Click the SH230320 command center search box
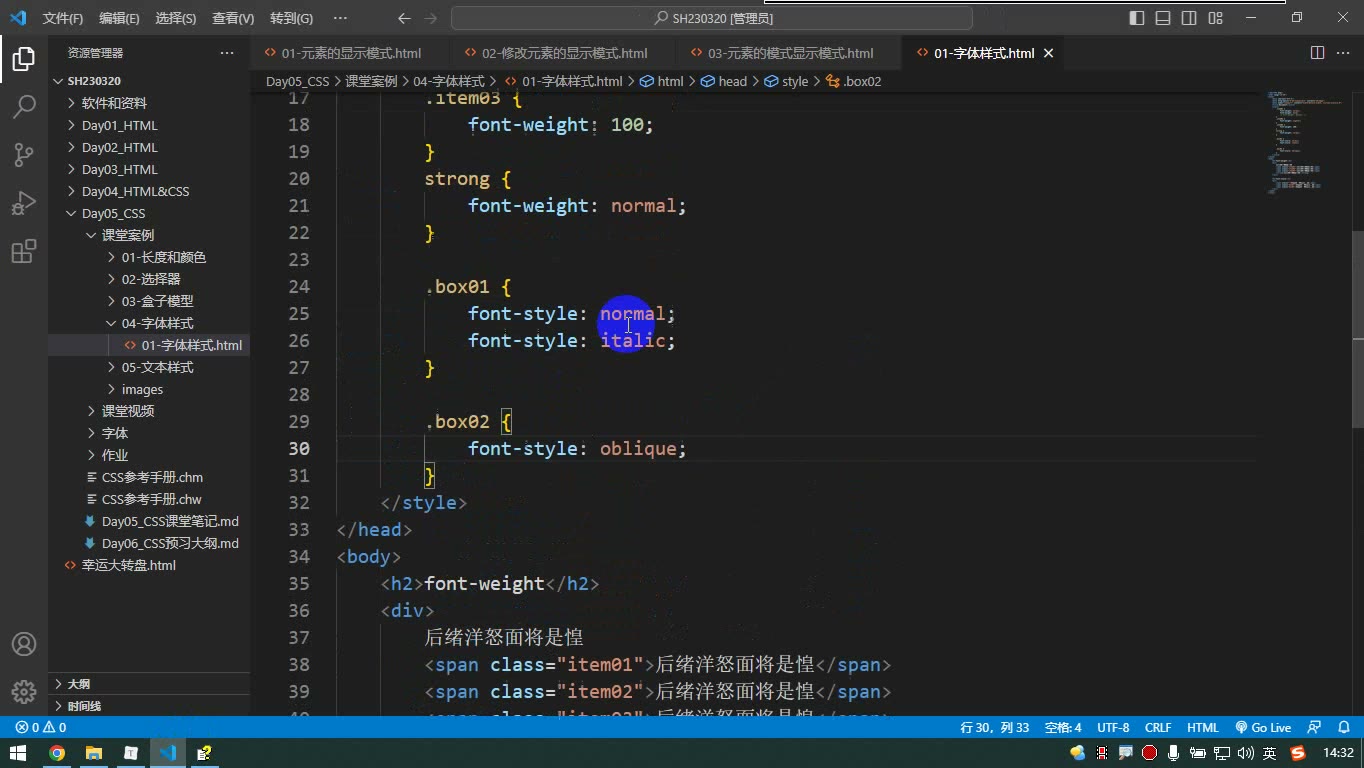The image size is (1364, 768). pos(712,18)
